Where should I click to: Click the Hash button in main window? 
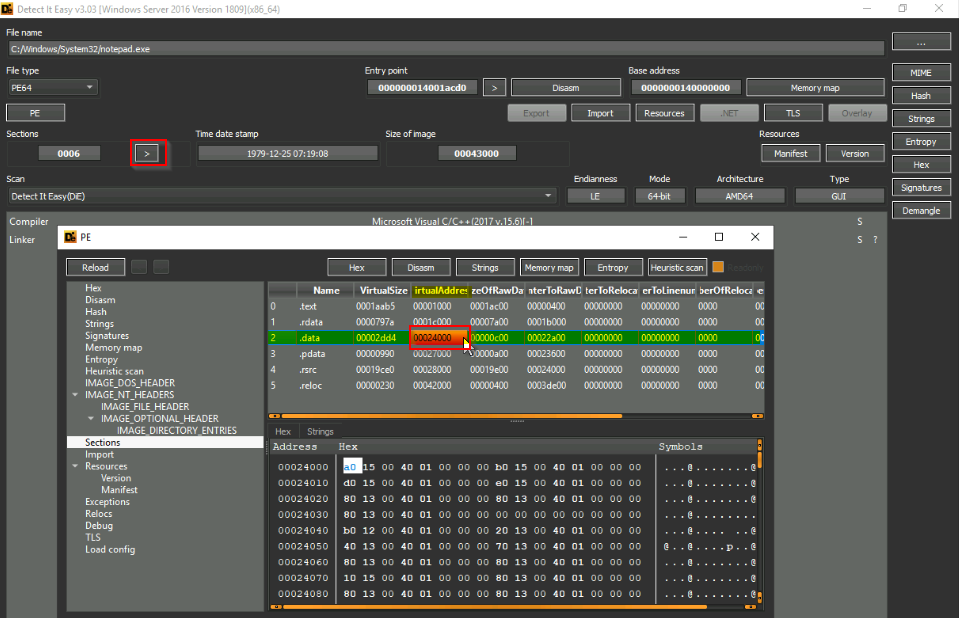coord(921,95)
